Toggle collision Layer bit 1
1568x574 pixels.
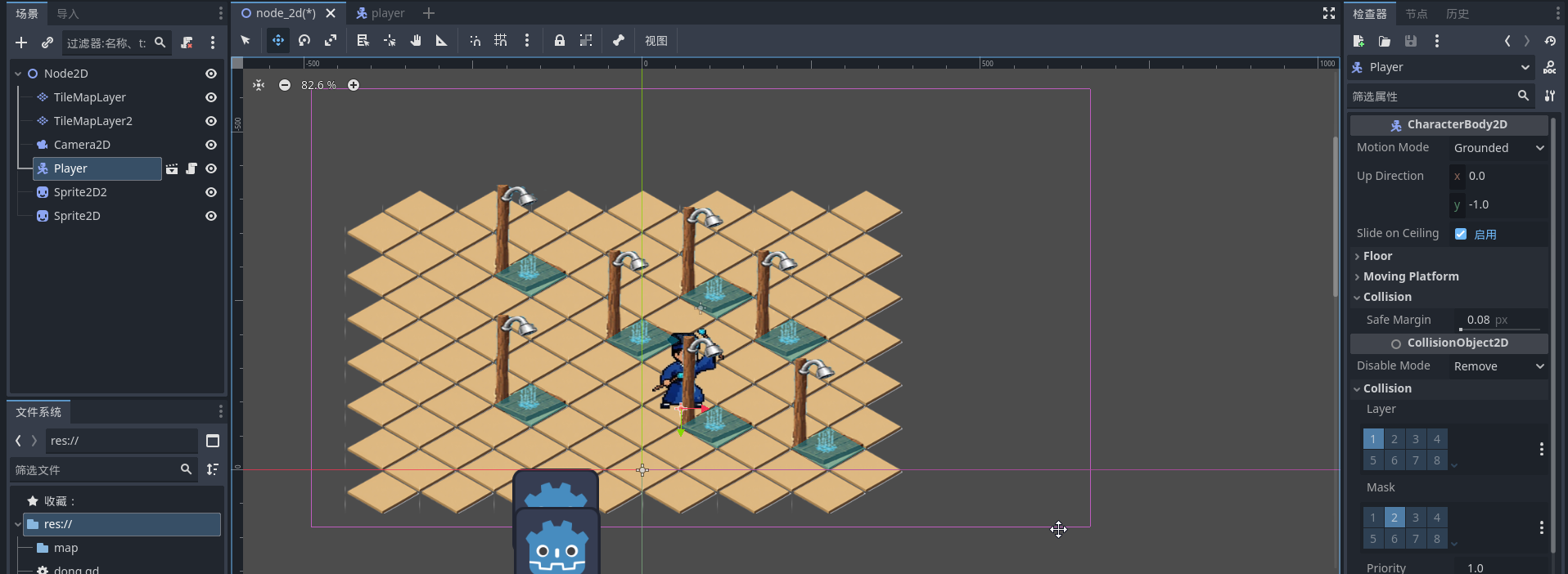(1373, 439)
